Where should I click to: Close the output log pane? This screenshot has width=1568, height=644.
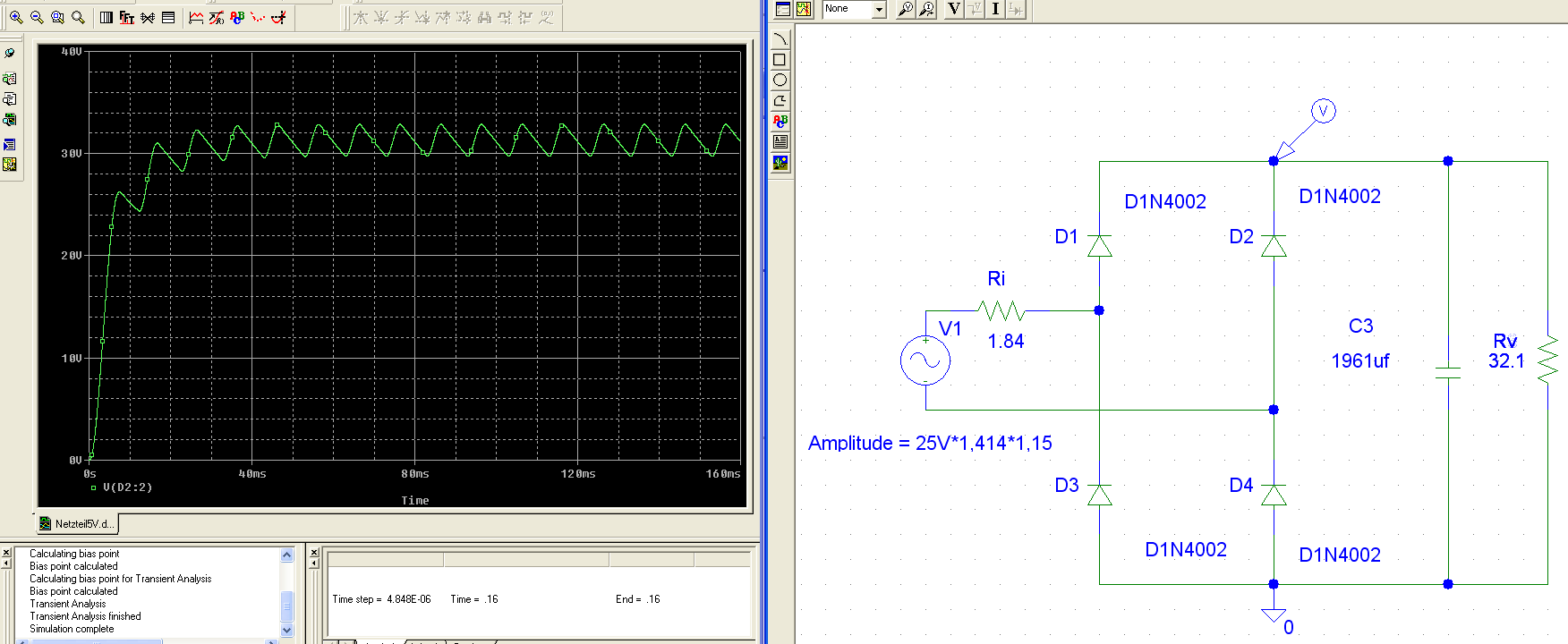[x=6, y=553]
